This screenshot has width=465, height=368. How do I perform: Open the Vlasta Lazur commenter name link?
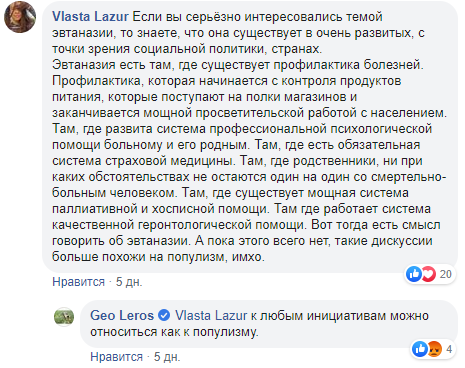90,17
